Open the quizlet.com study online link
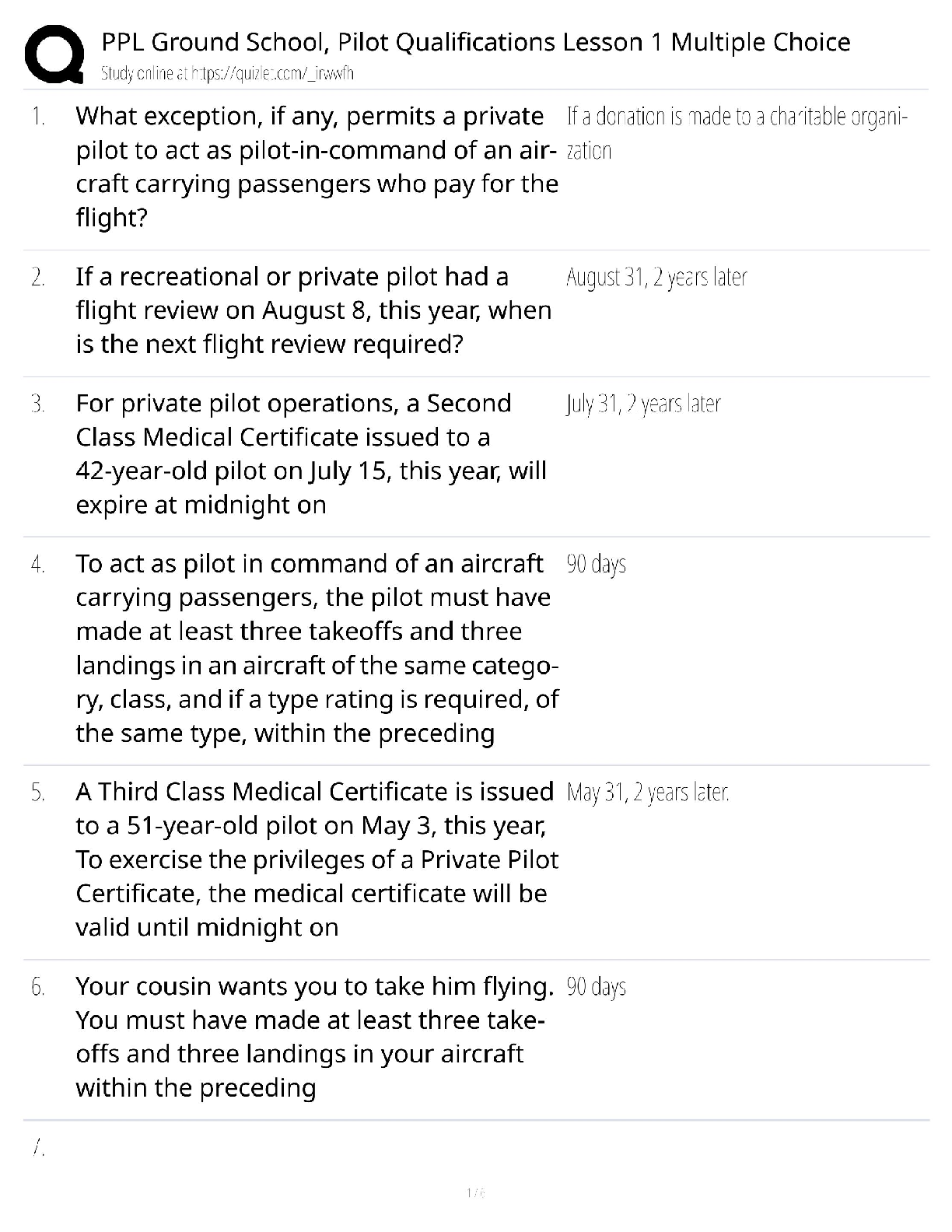Image resolution: width=952 pixels, height=1232 pixels. tap(227, 74)
